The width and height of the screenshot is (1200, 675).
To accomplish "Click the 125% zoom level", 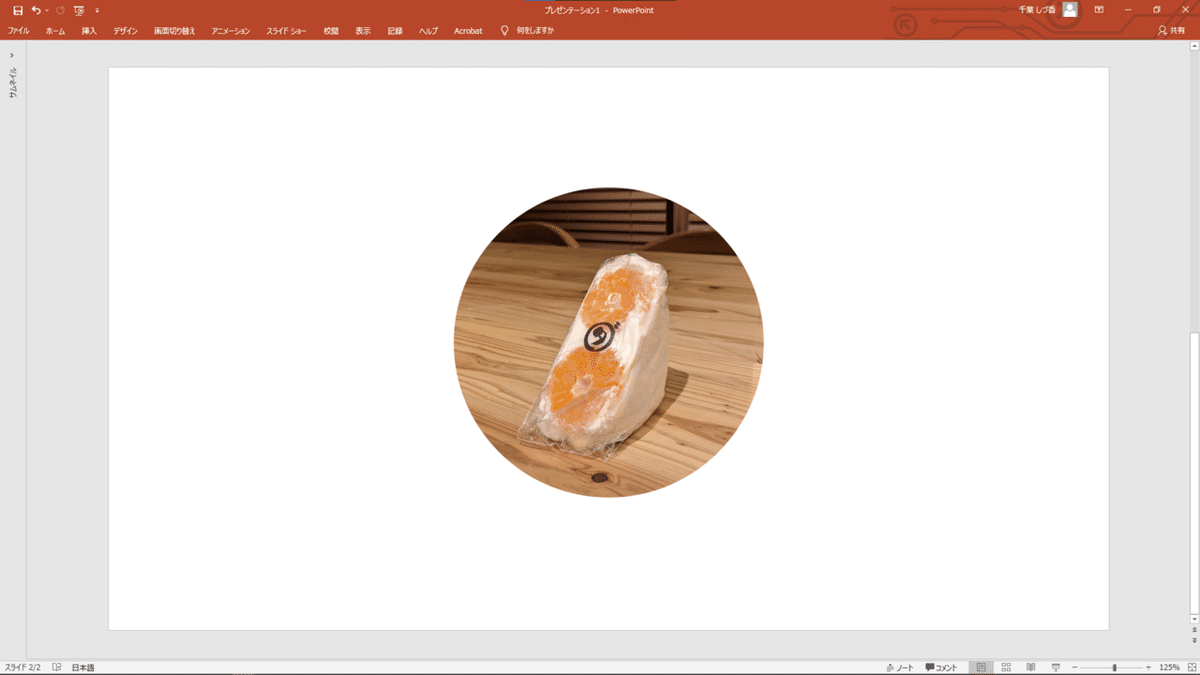I will (1169, 667).
